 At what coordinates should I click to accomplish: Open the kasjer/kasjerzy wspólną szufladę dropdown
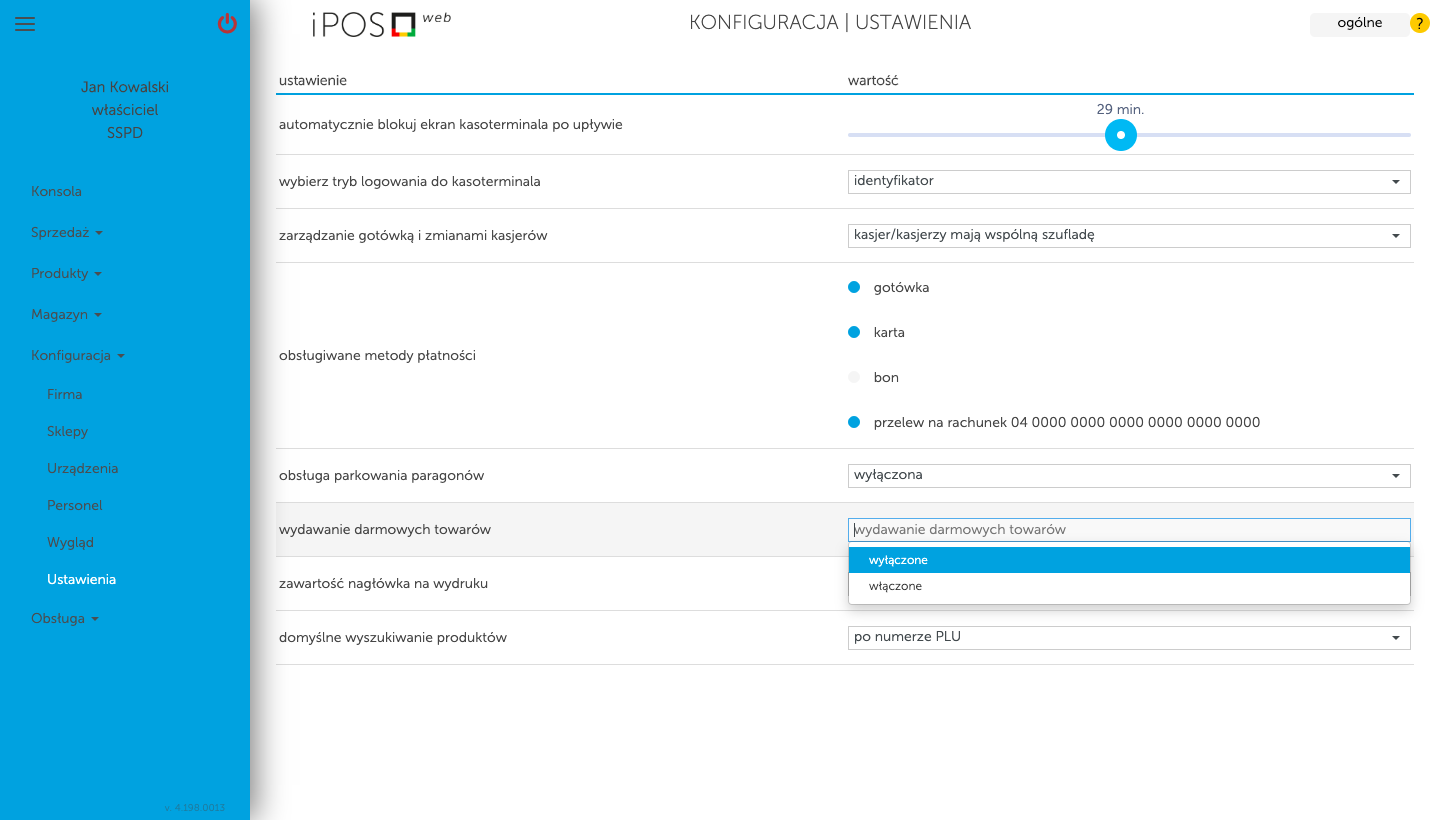point(1129,235)
